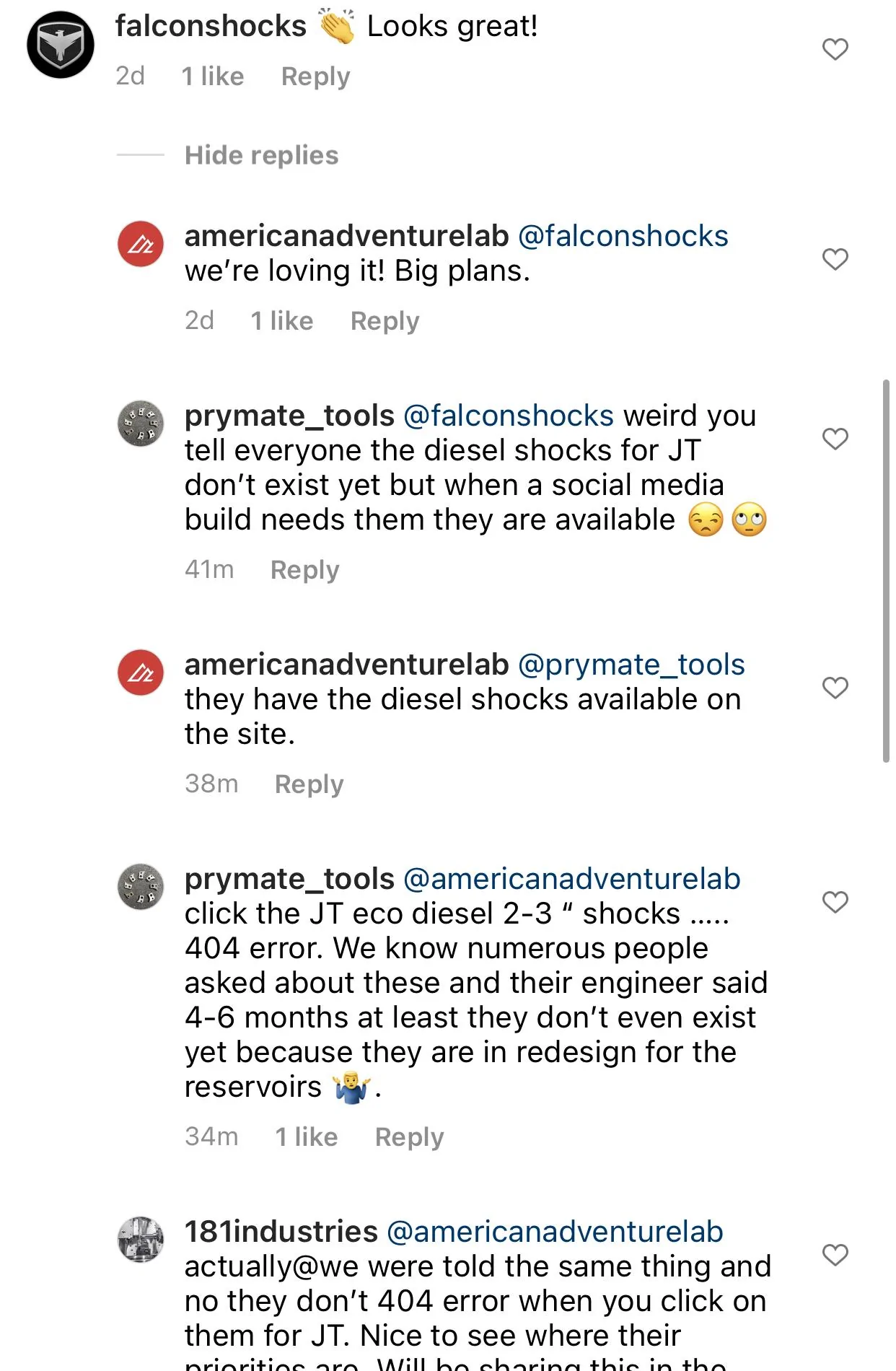
Task: Open americanadventurelab avatar on 'Big plans' reply
Action: pos(141,244)
